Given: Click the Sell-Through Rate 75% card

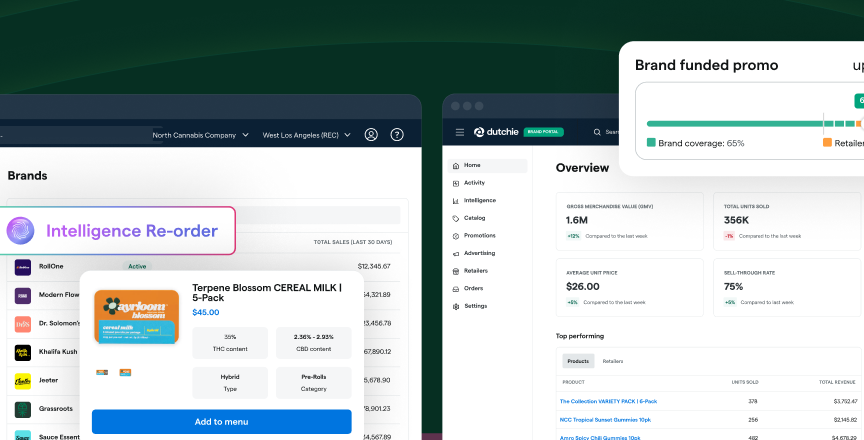Looking at the screenshot, I should (x=787, y=287).
